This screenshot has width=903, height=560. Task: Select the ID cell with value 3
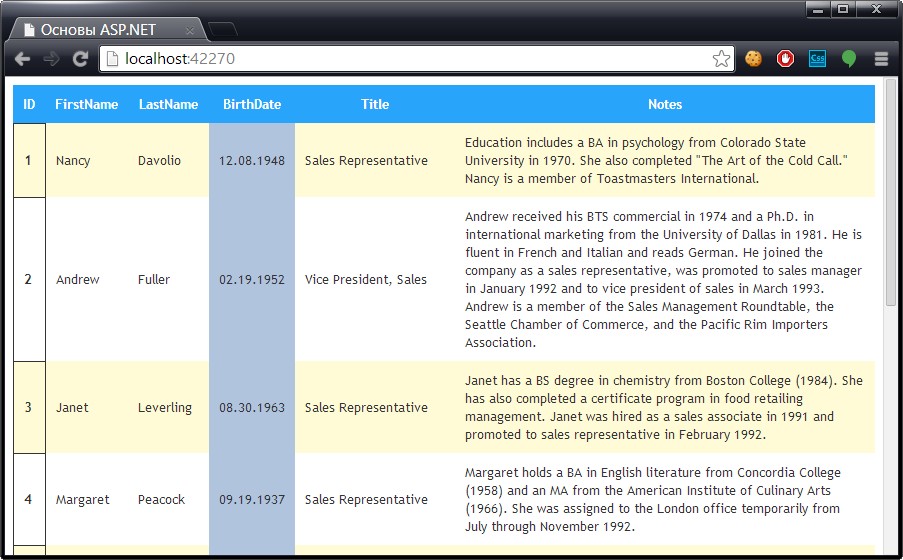(x=29, y=407)
